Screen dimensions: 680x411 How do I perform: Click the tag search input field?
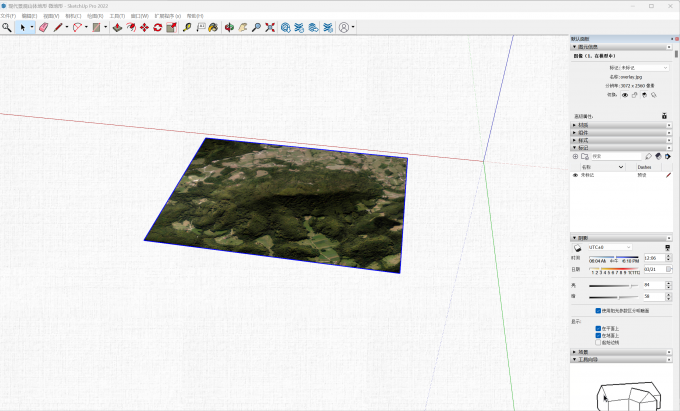click(616, 156)
